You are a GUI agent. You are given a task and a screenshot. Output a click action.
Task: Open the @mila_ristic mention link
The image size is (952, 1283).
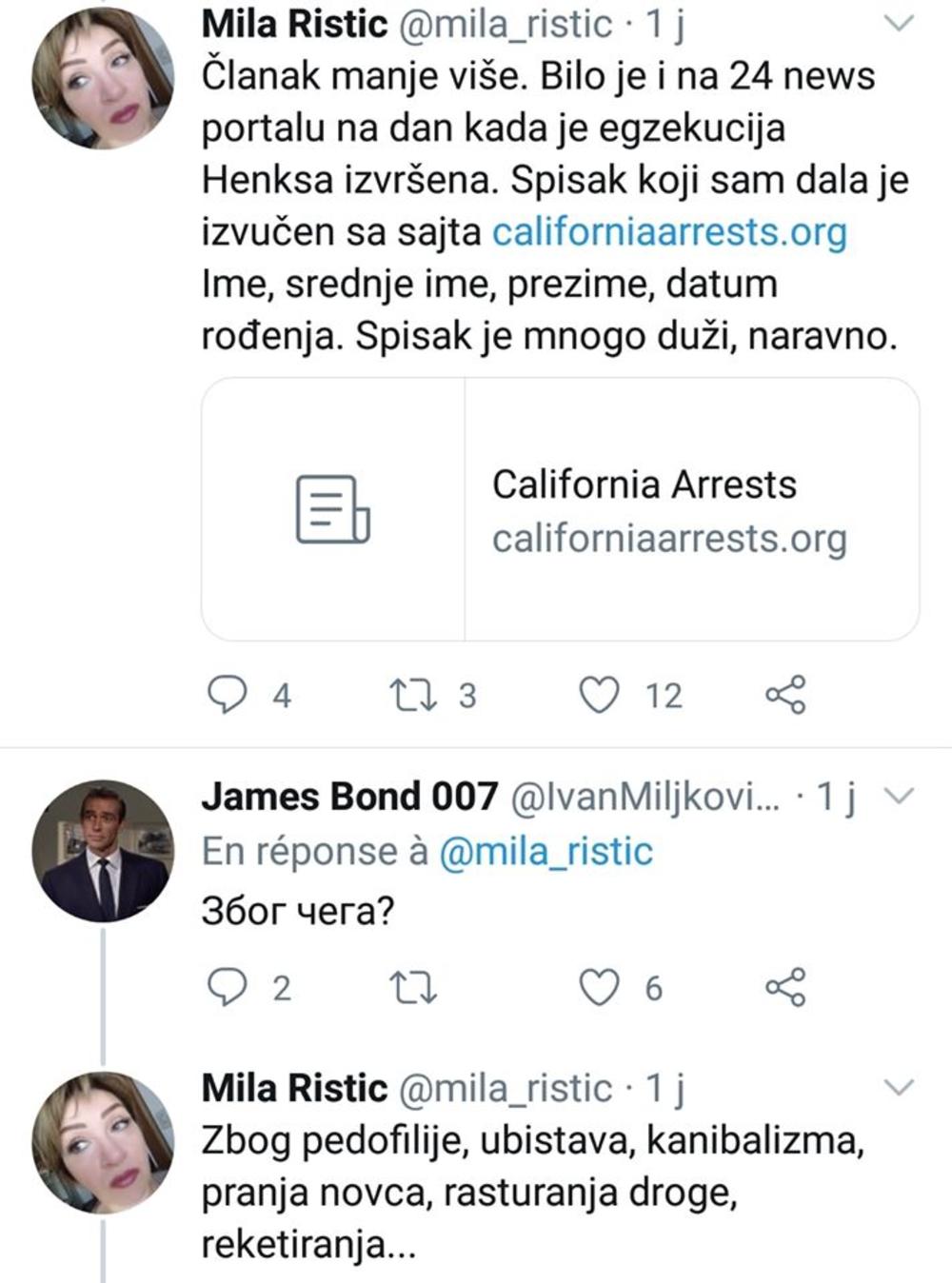(x=545, y=851)
